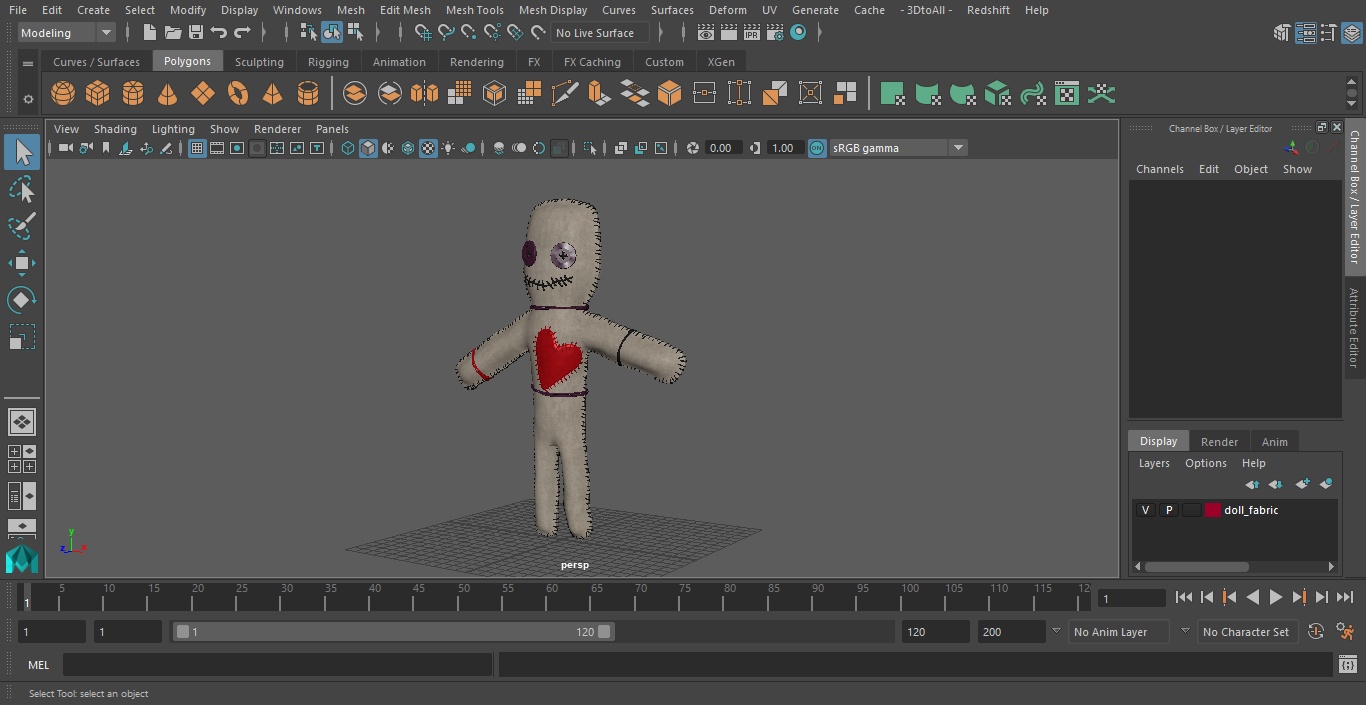Create a polygon cone from shelf
The width and height of the screenshot is (1366, 705).
[x=168, y=94]
